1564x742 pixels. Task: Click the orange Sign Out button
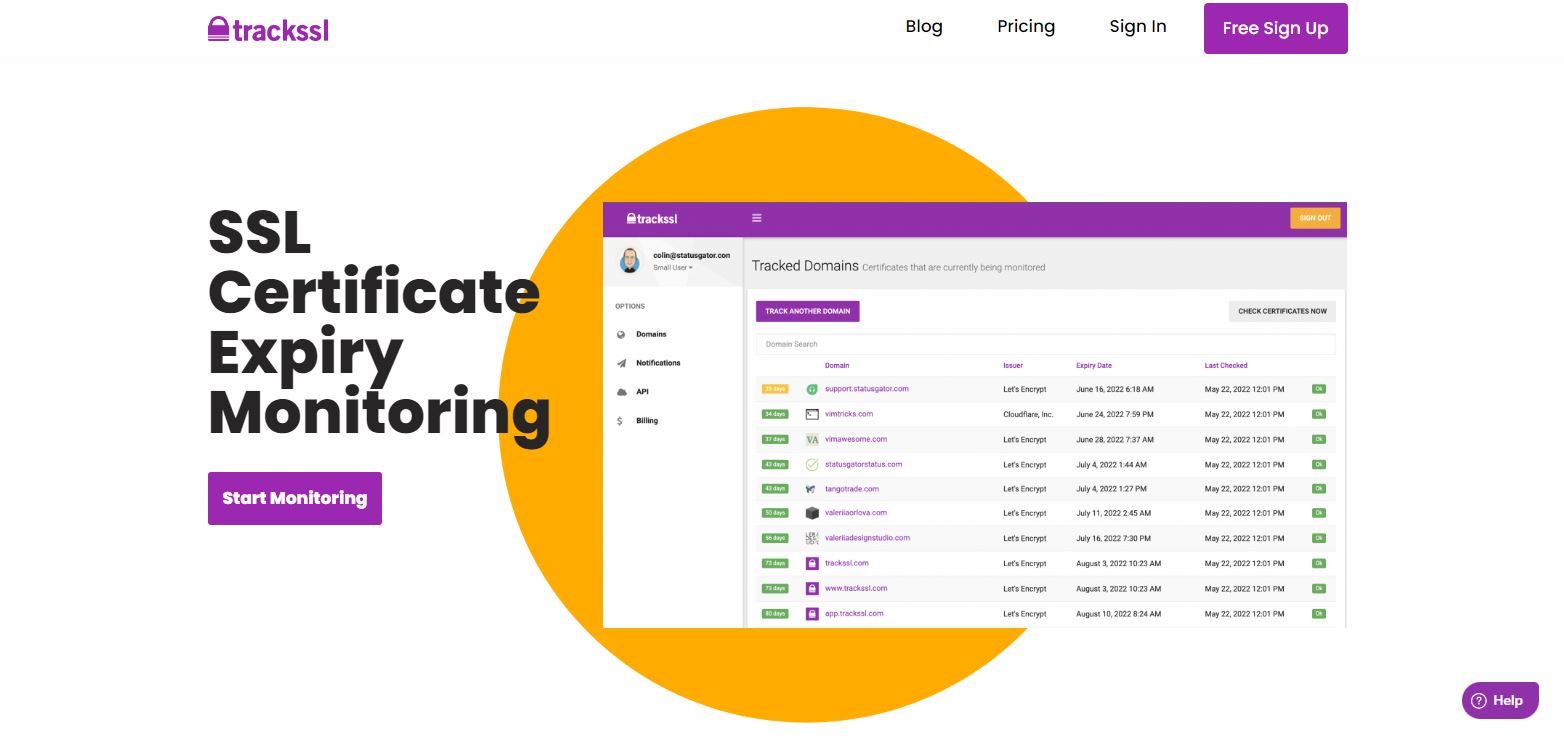point(1315,218)
